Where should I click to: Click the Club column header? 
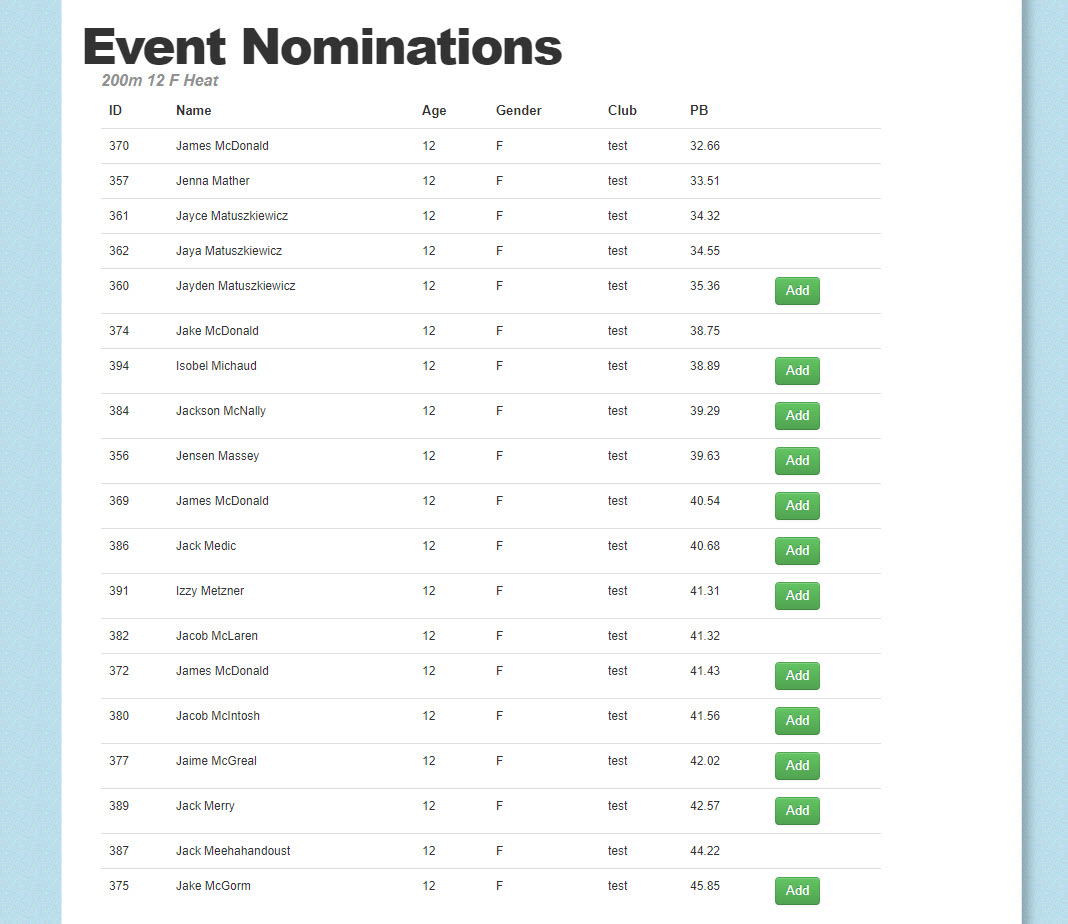coord(622,110)
